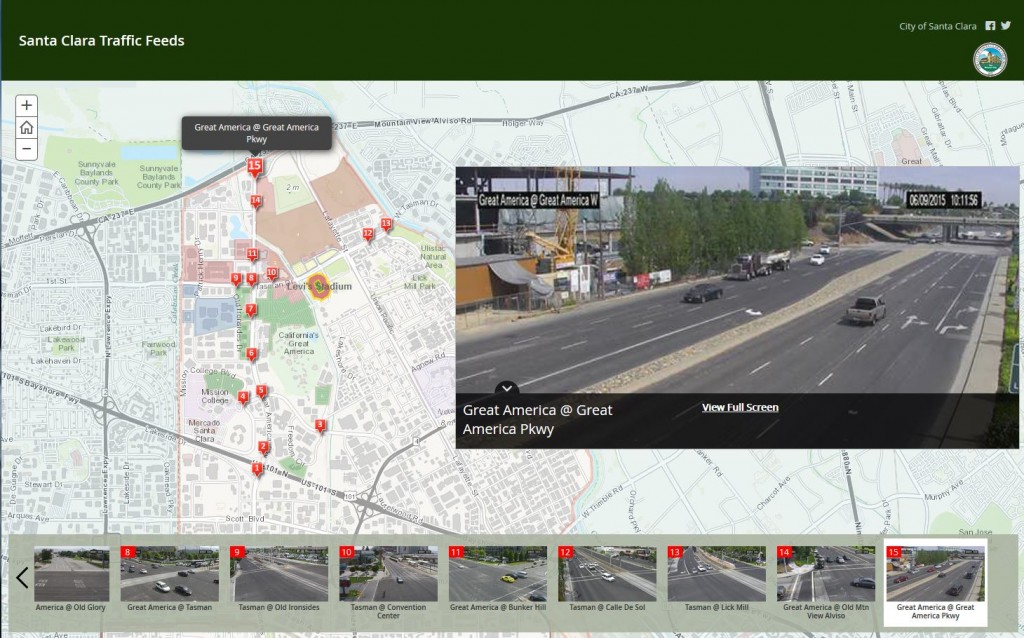
Task: Select map marker 8
Action: pyautogui.click(x=251, y=279)
